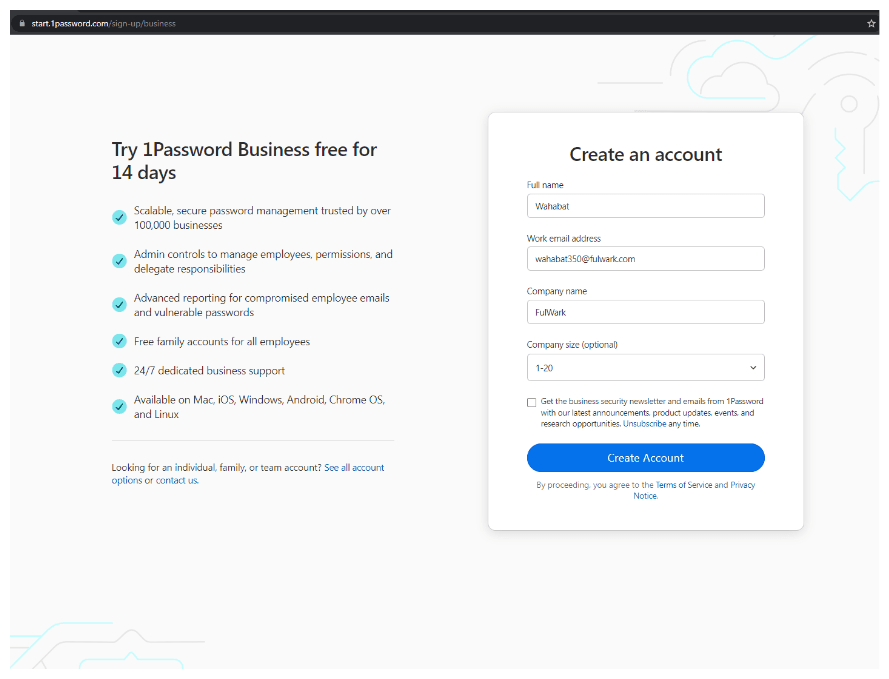Open the Terms of Service link
Image resolution: width=889 pixels, height=679 pixels.
[685, 484]
